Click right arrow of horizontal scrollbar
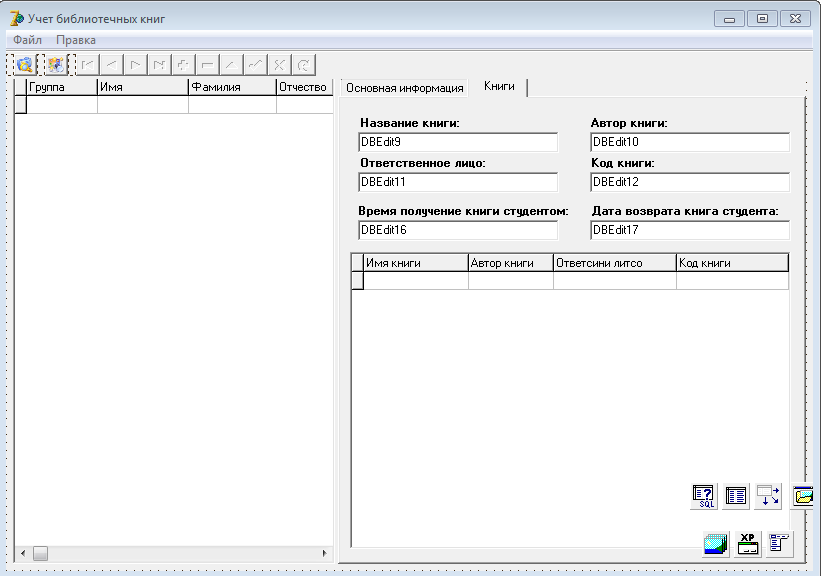The height and width of the screenshot is (576, 821). [324, 553]
